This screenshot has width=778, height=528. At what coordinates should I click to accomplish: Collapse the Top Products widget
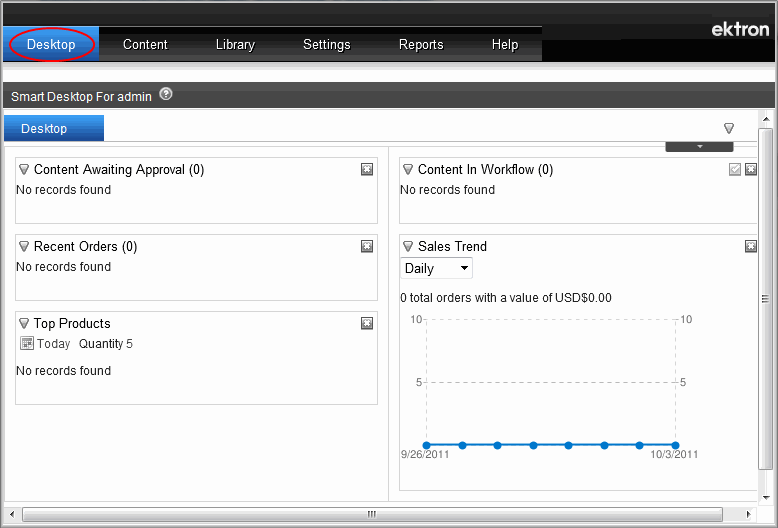pos(24,324)
